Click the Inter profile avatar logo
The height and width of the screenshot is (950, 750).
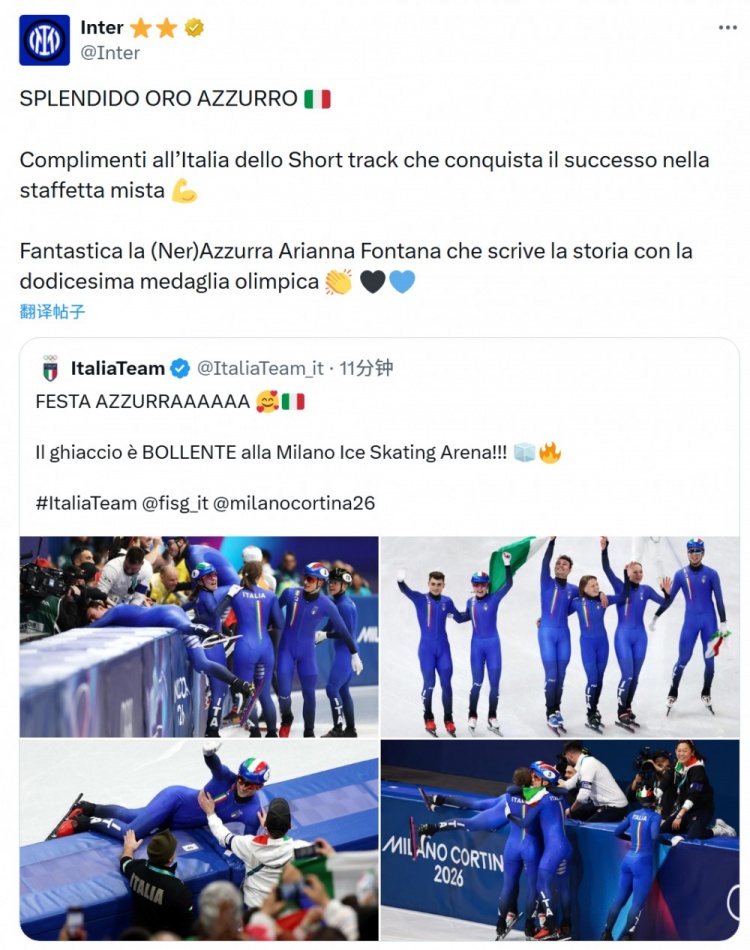[x=45, y=40]
